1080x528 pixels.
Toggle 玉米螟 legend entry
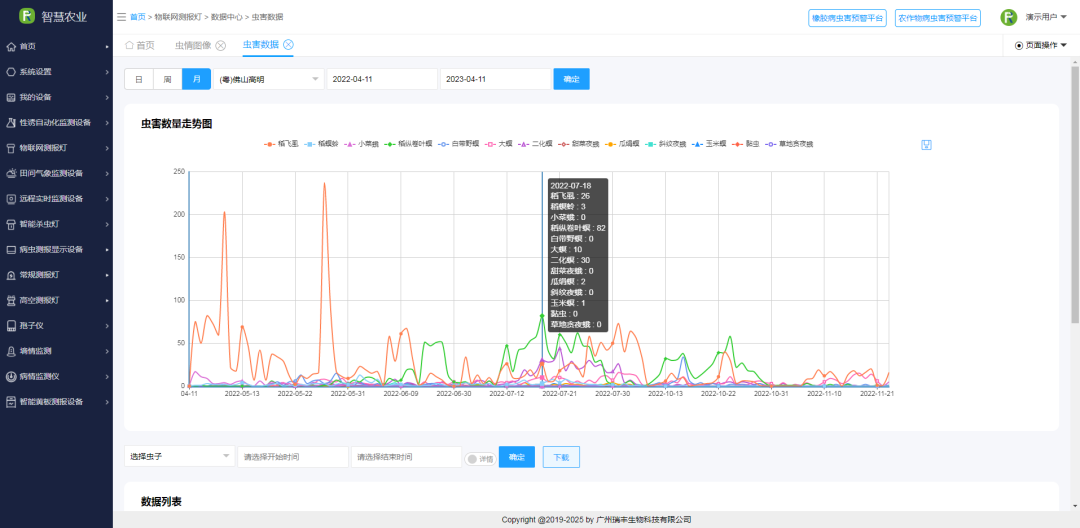(x=711, y=144)
